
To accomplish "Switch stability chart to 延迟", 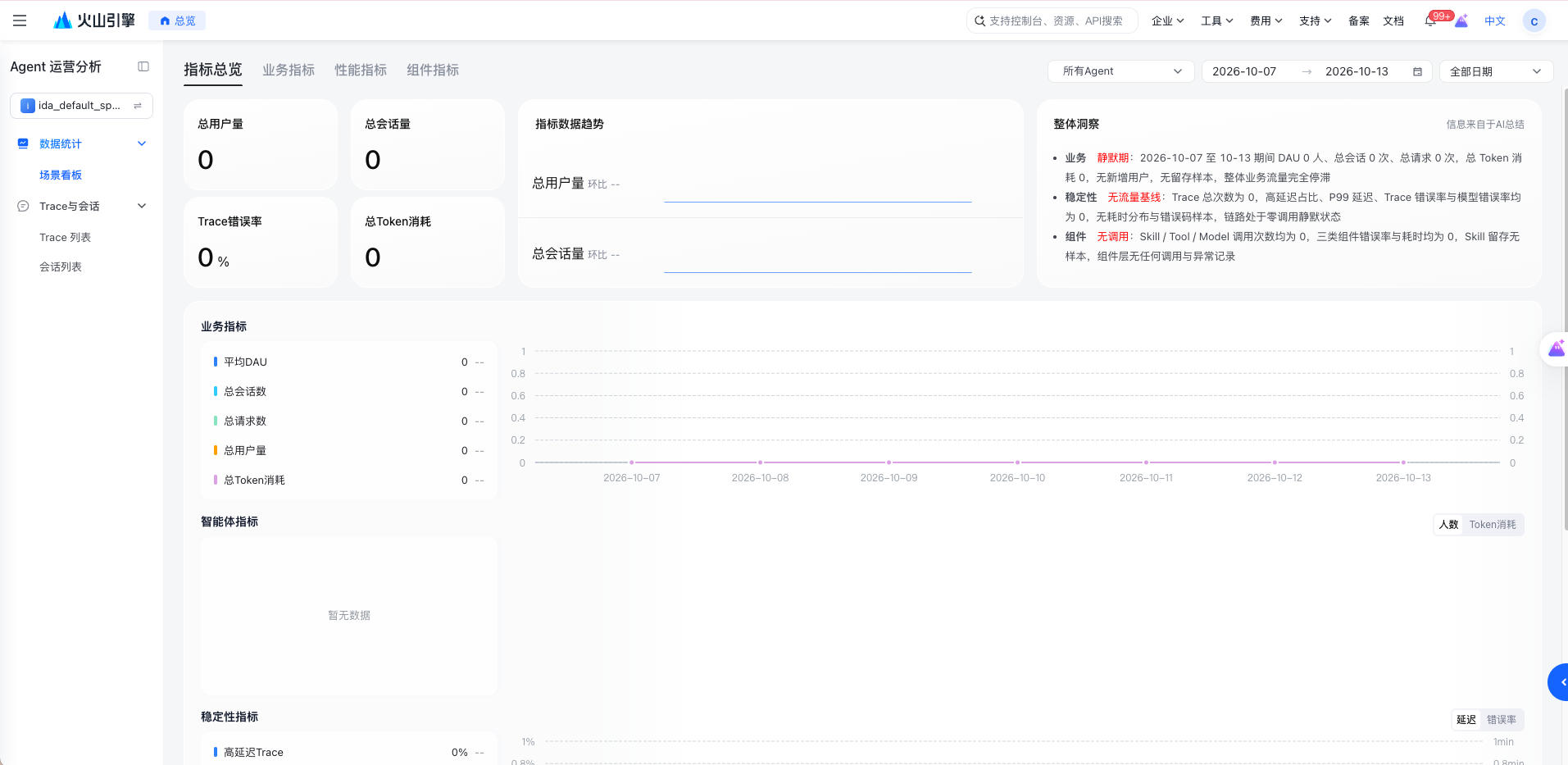I will click(1466, 720).
